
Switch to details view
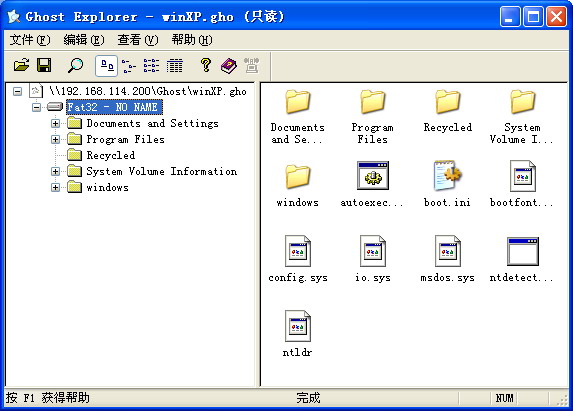pos(174,66)
